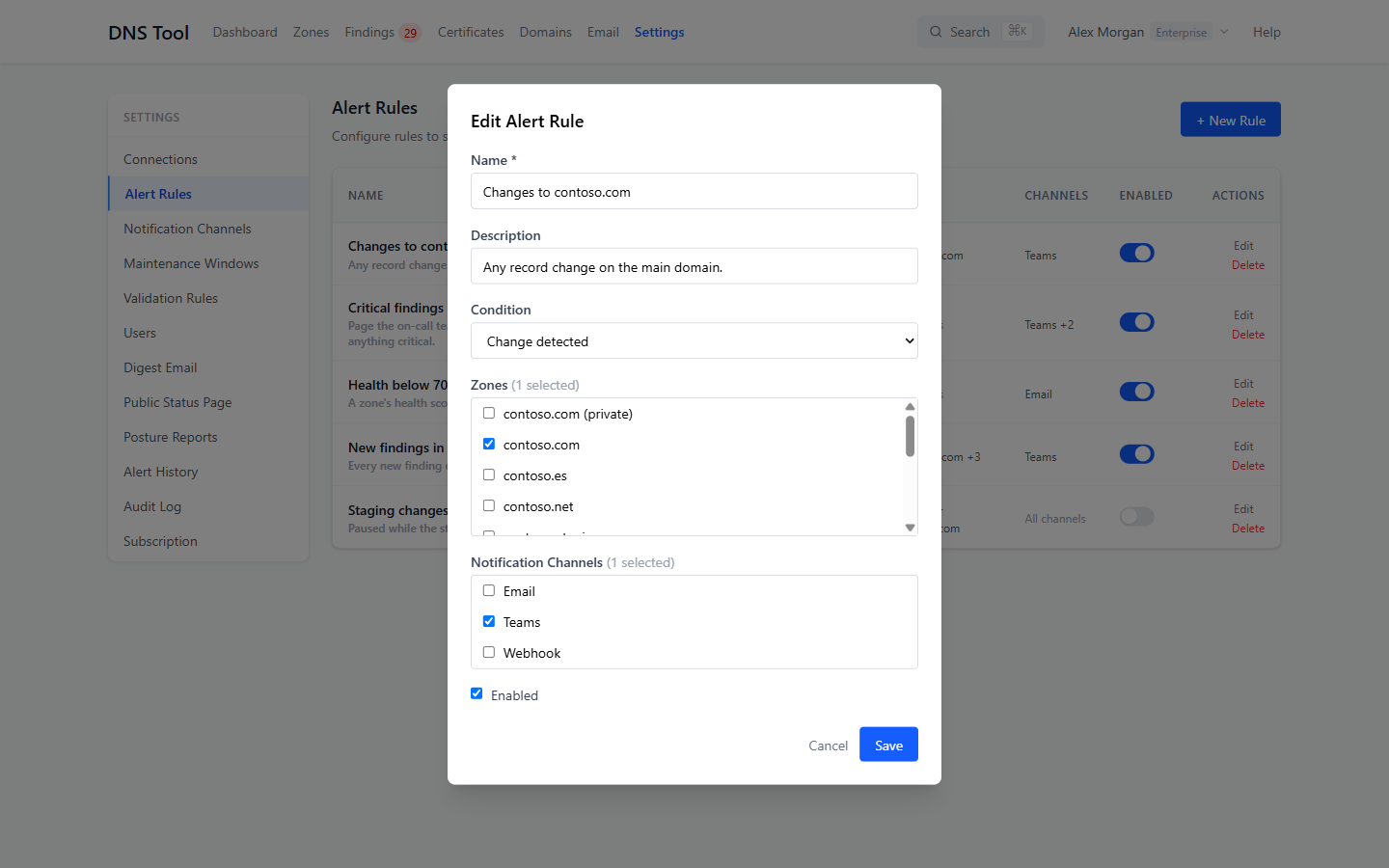
Task: Save the alert rule
Action: 888,745
